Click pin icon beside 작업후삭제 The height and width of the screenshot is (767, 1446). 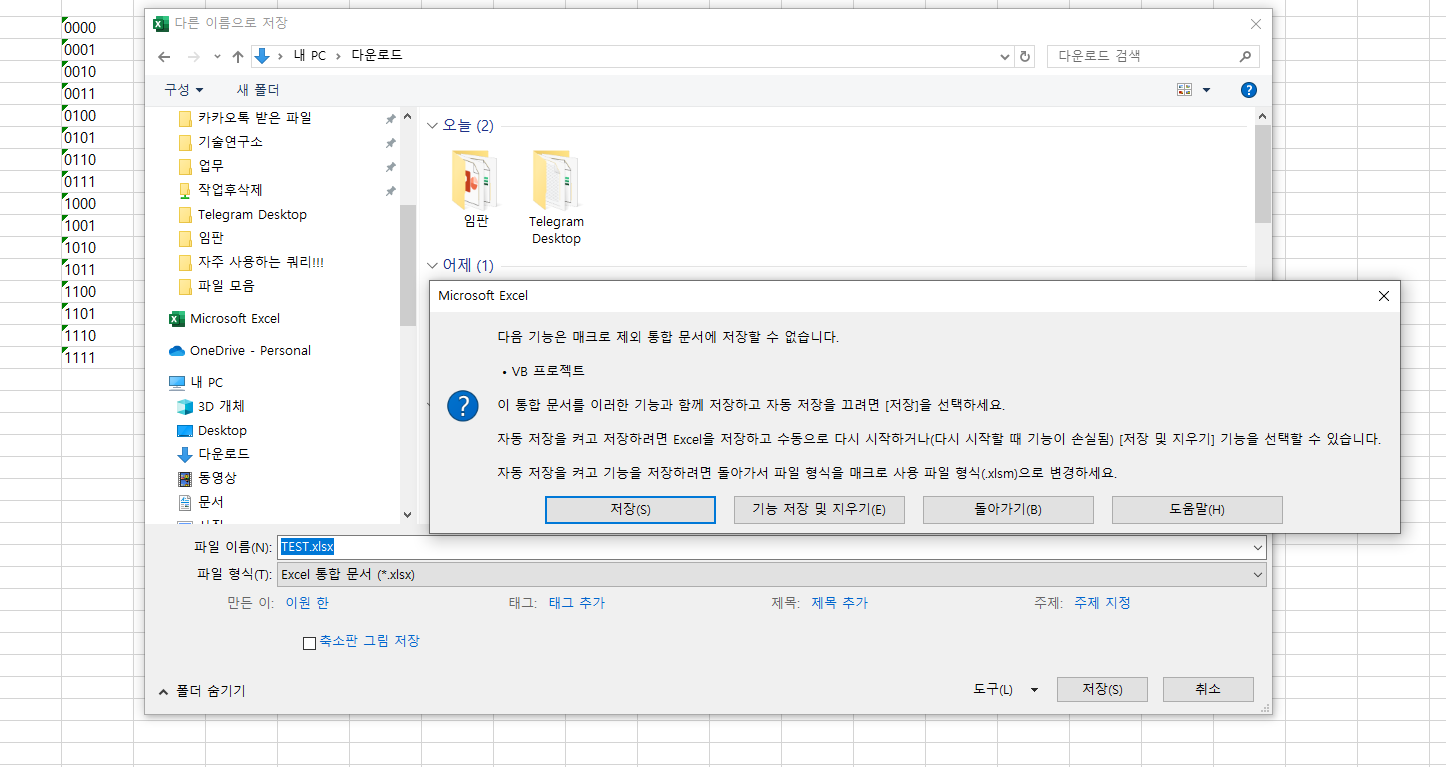pos(390,191)
